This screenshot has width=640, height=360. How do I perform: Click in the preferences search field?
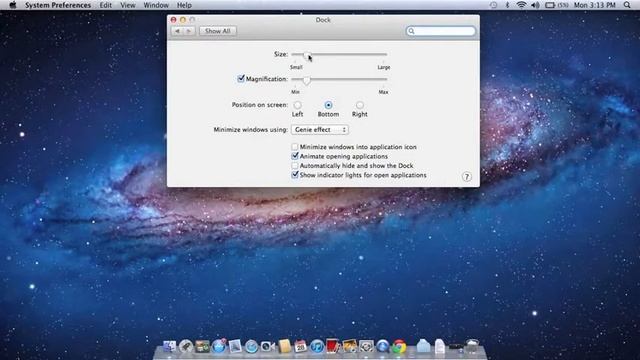click(440, 31)
